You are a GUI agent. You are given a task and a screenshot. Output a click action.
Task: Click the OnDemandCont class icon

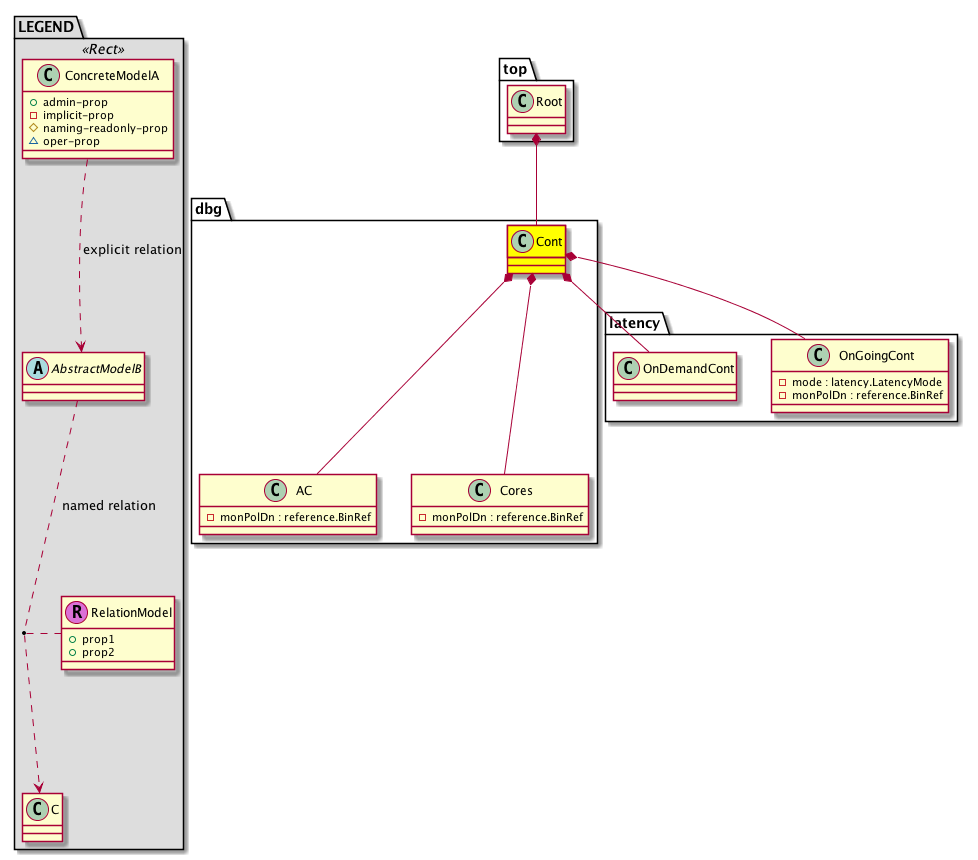627,367
